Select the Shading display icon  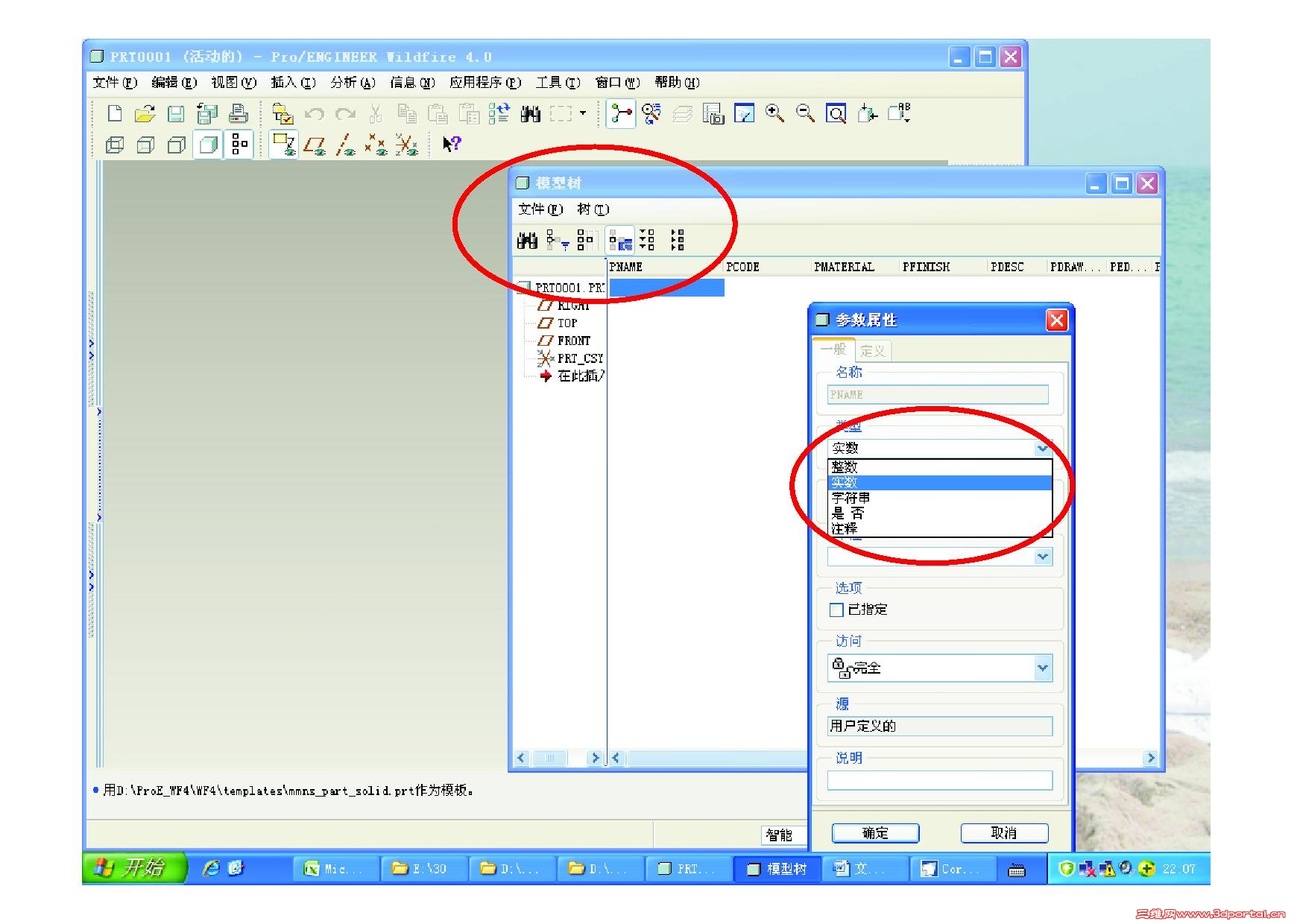(x=208, y=144)
